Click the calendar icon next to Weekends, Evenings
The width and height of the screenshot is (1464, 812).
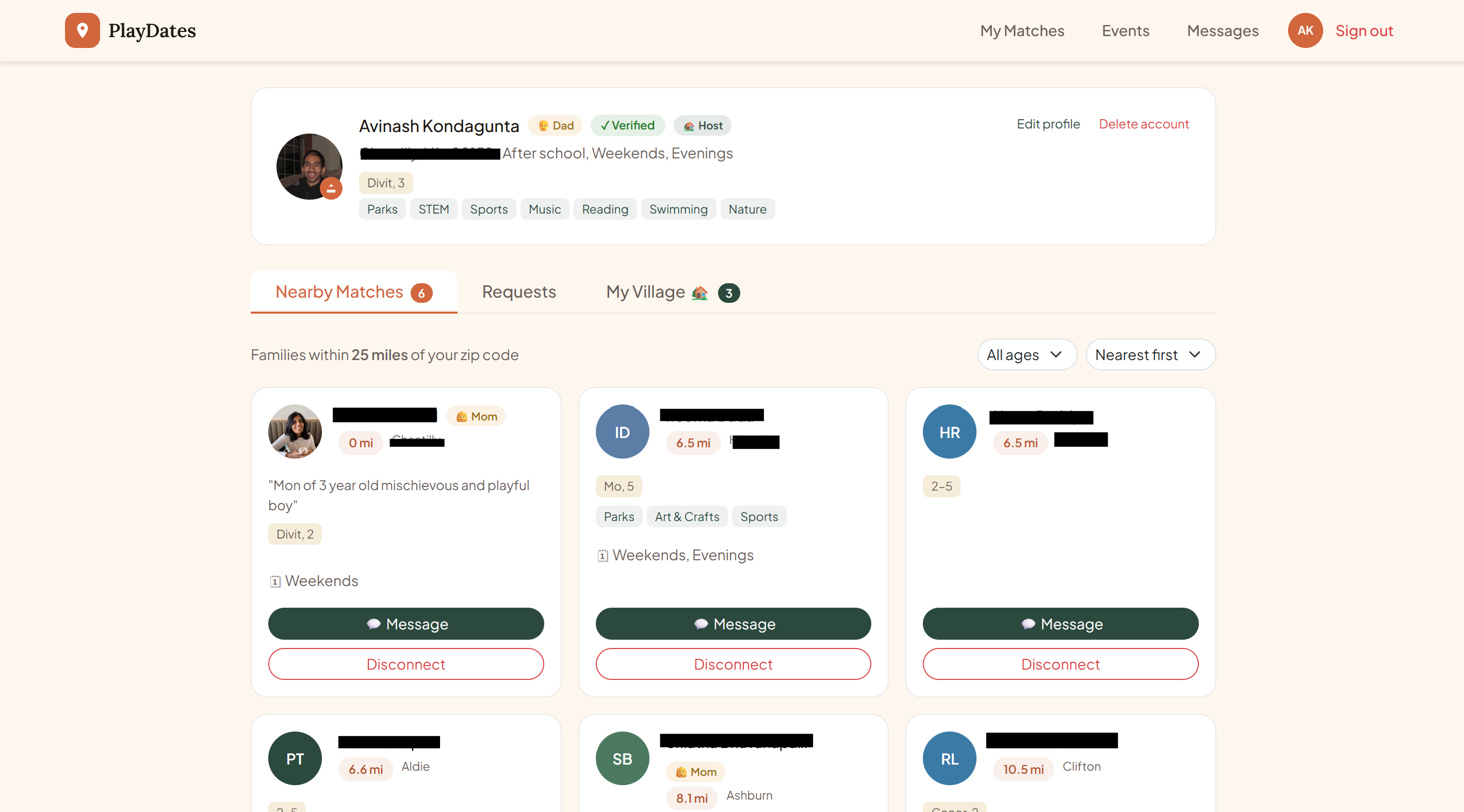pos(603,555)
